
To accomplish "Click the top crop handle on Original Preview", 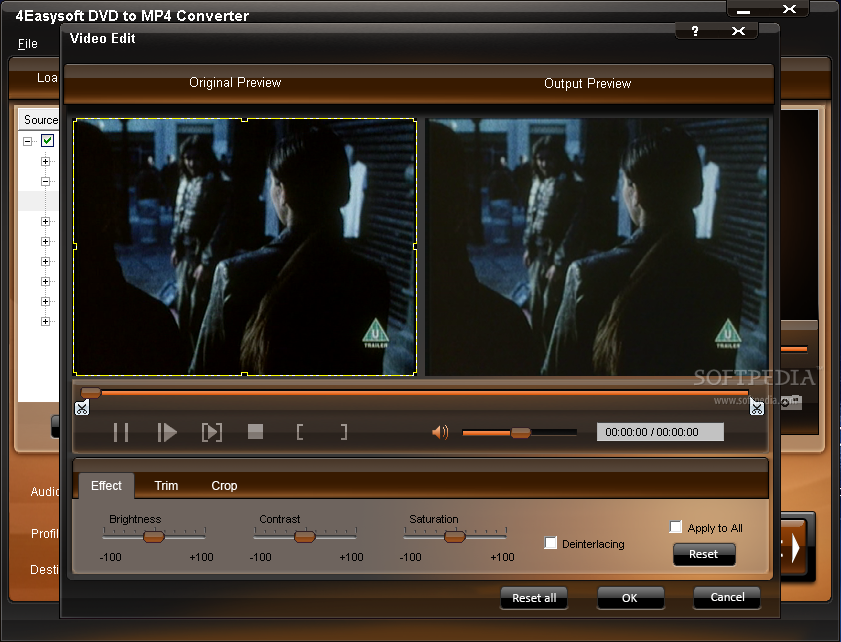I will [x=245, y=120].
